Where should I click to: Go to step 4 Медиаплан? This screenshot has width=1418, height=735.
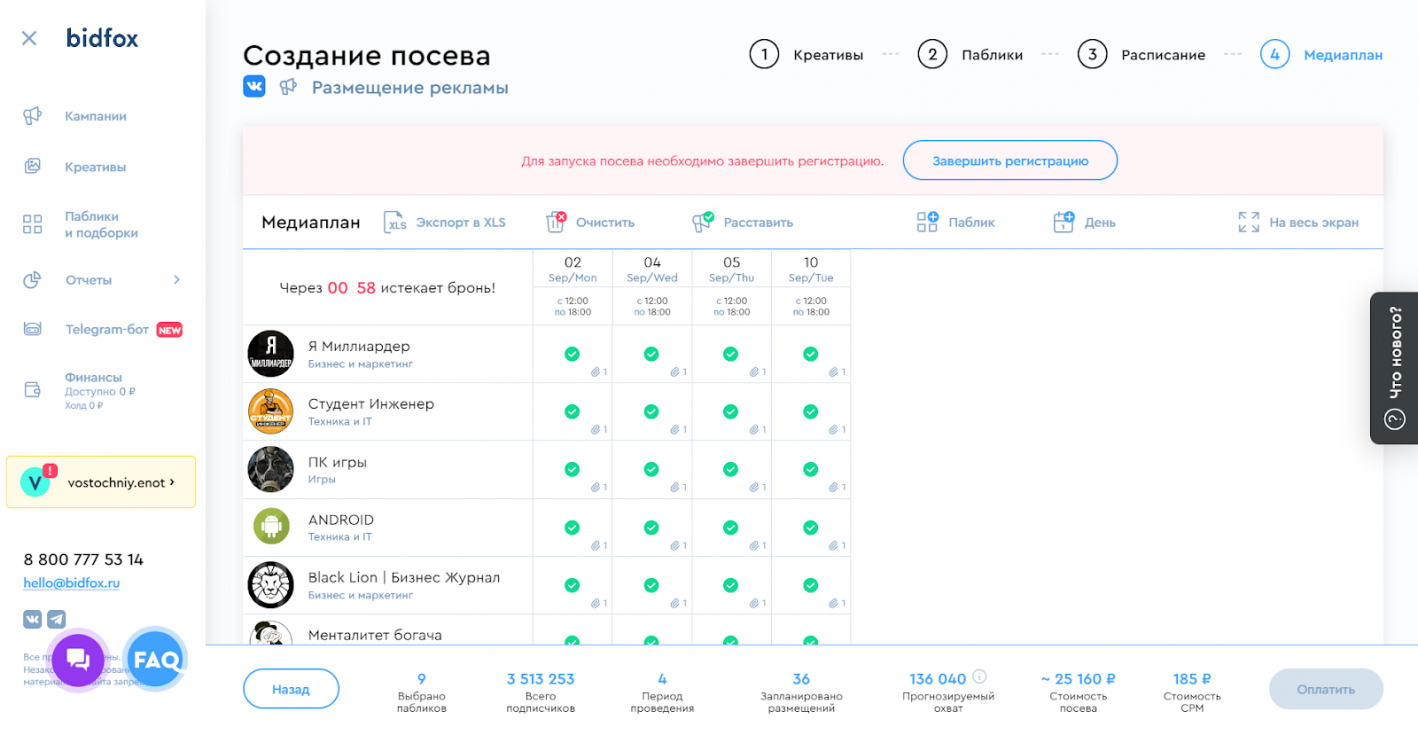point(1322,55)
